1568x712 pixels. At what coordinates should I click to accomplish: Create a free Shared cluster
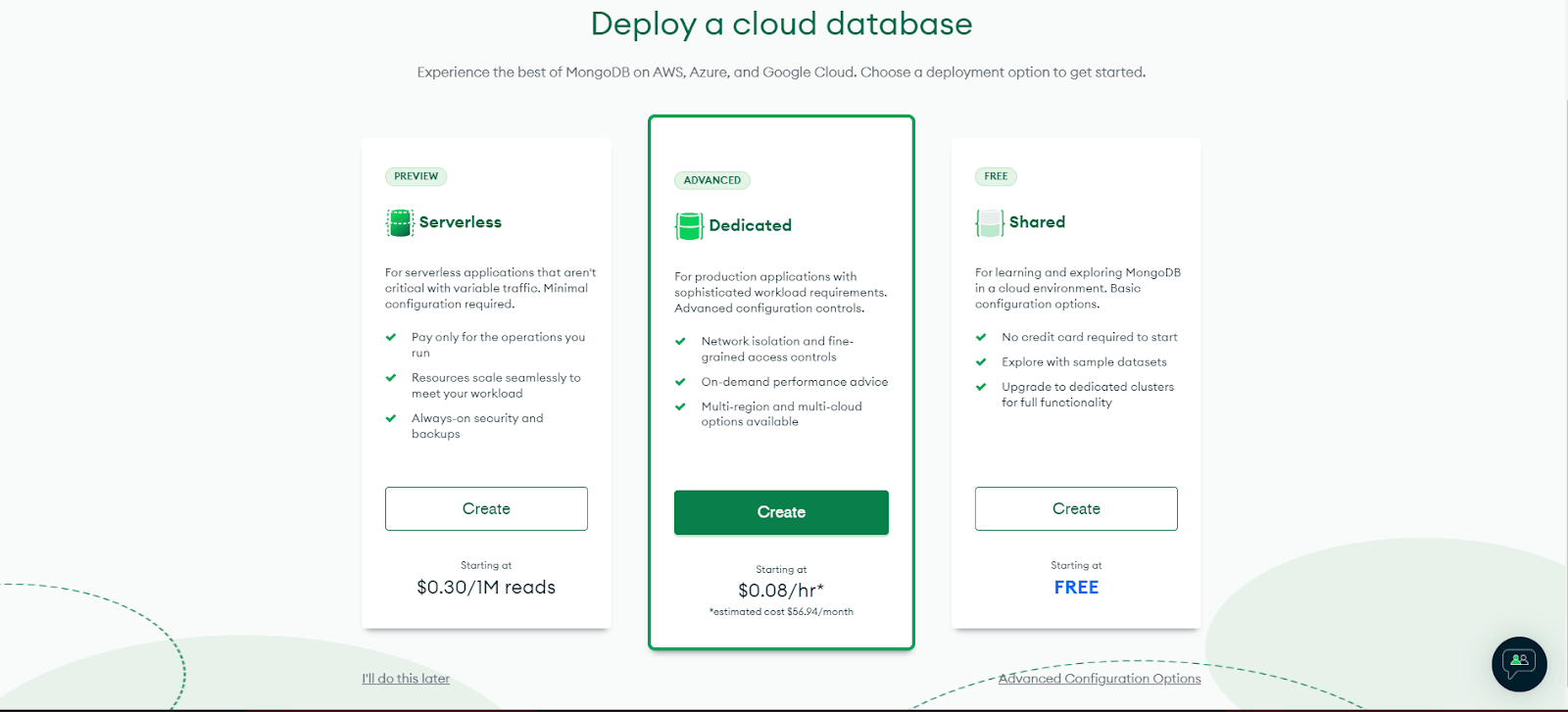pos(1076,508)
